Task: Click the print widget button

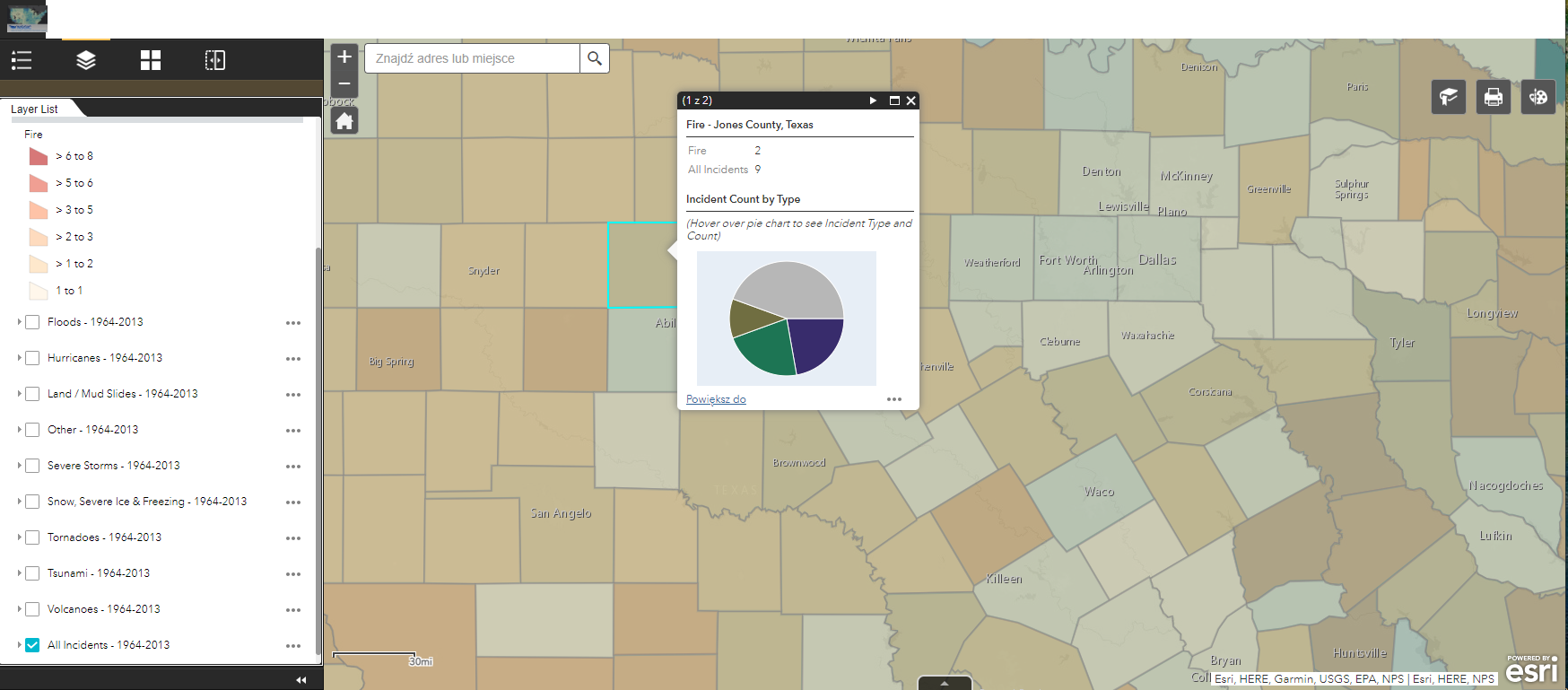Action: [x=1494, y=97]
